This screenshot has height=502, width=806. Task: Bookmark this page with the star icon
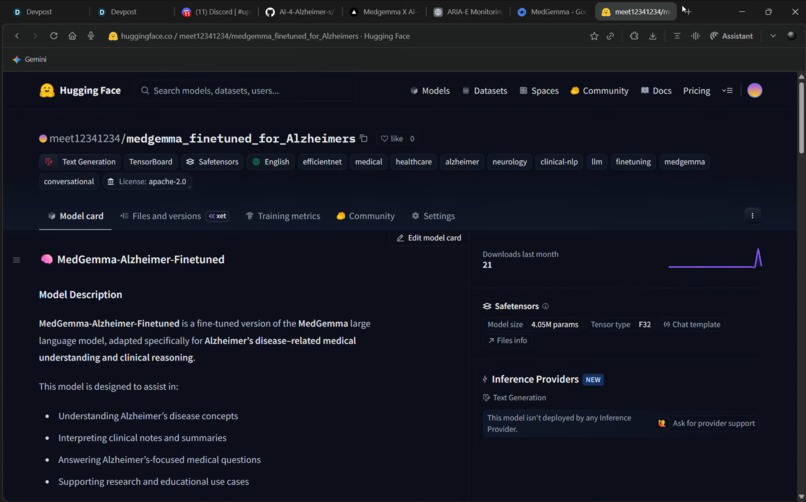594,36
